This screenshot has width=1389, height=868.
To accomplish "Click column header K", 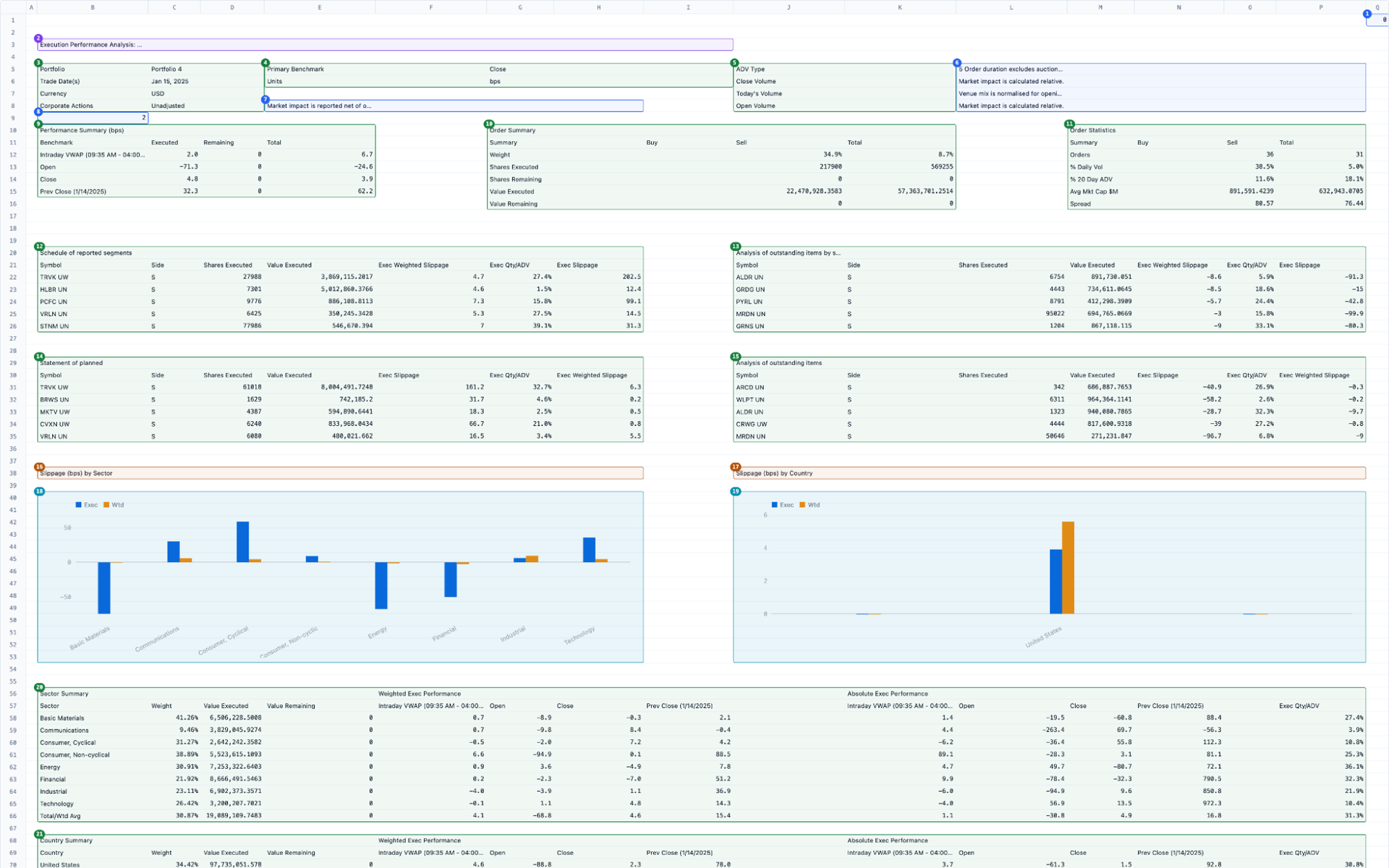I will click(900, 7).
